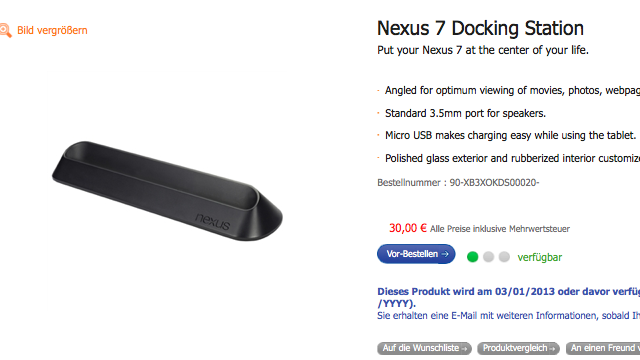Open Produktvergleich to compare products
This screenshot has height=360, width=640.
click(x=518, y=348)
